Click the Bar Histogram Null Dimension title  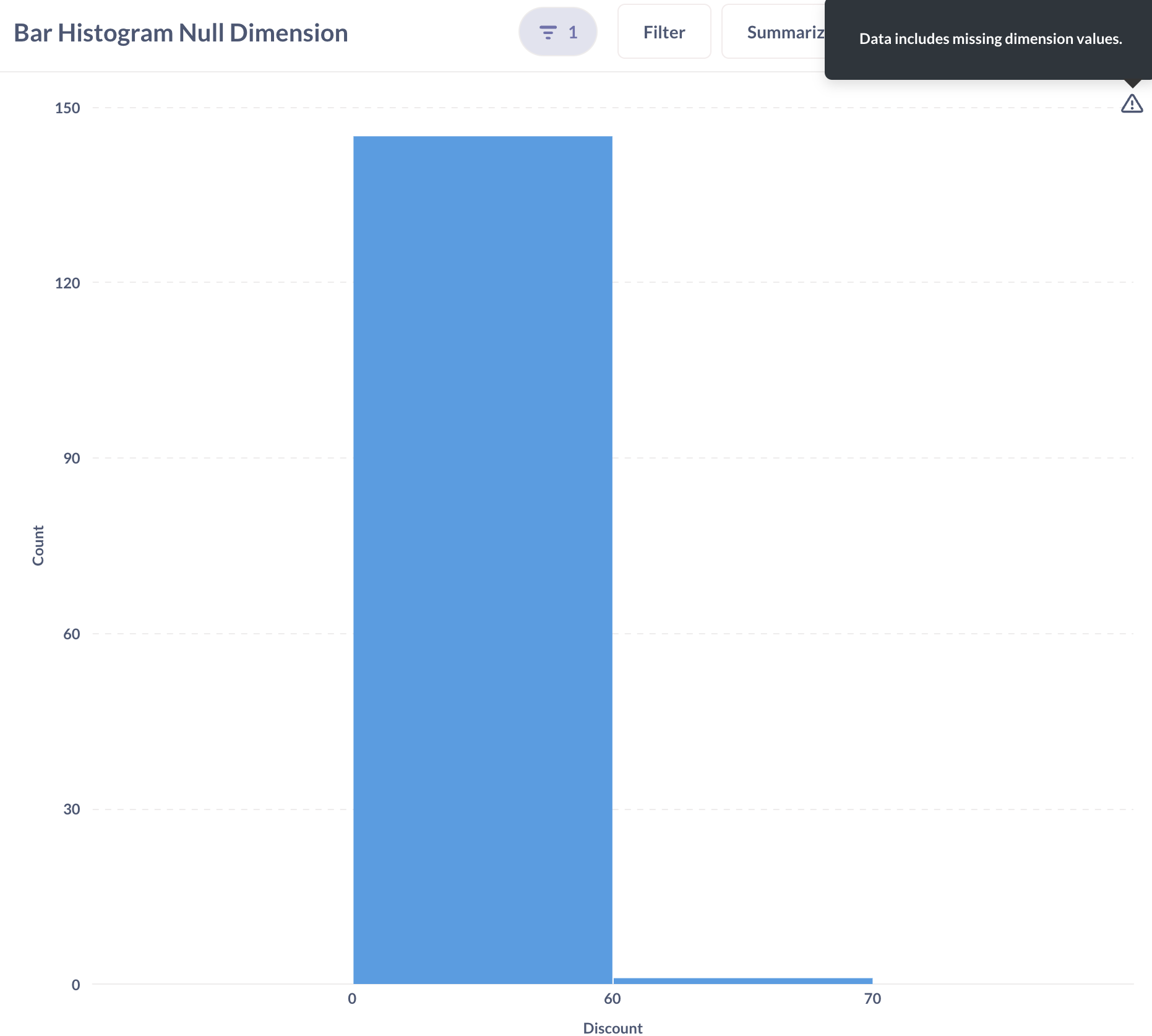[181, 33]
